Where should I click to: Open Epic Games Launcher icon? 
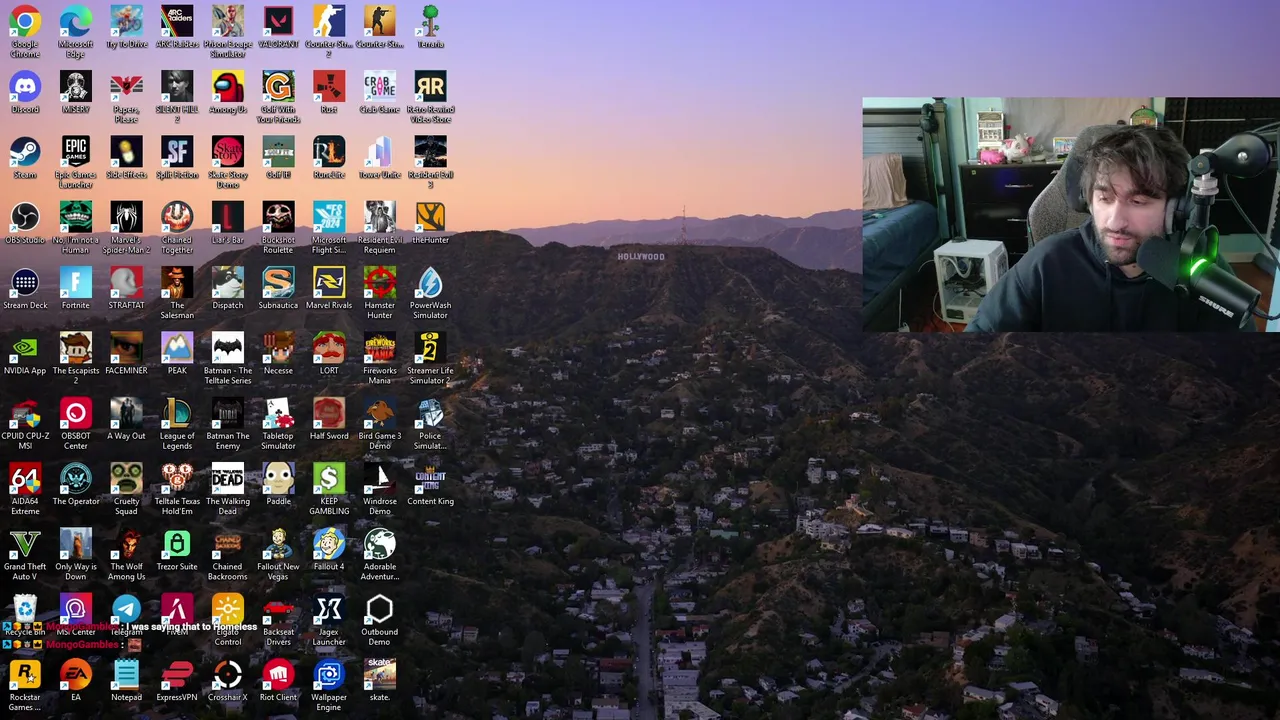(x=75, y=151)
